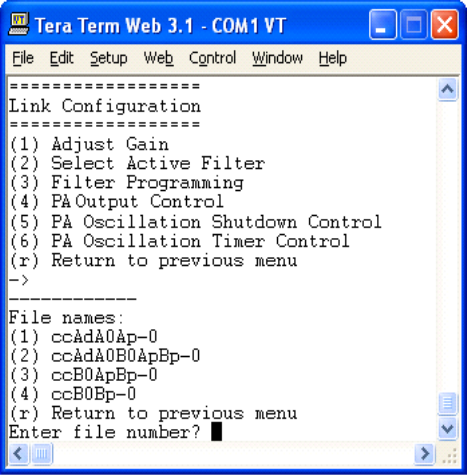467x476 pixels.
Task: Click the vertical scrollbar up arrow
Action: point(447,89)
